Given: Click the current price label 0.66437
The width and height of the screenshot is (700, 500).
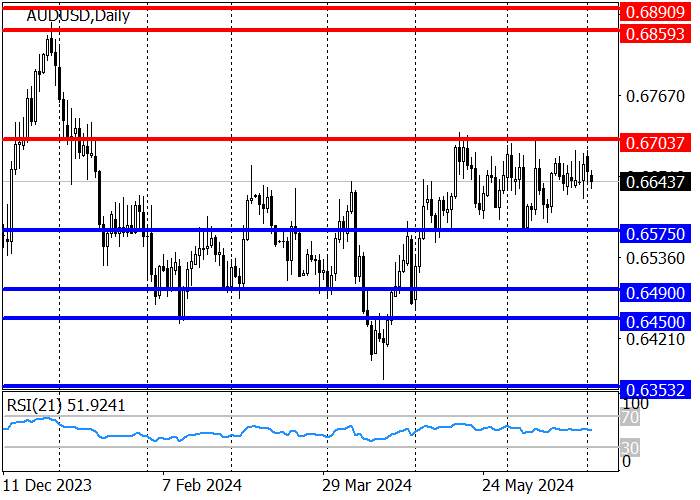Looking at the screenshot, I should [655, 182].
